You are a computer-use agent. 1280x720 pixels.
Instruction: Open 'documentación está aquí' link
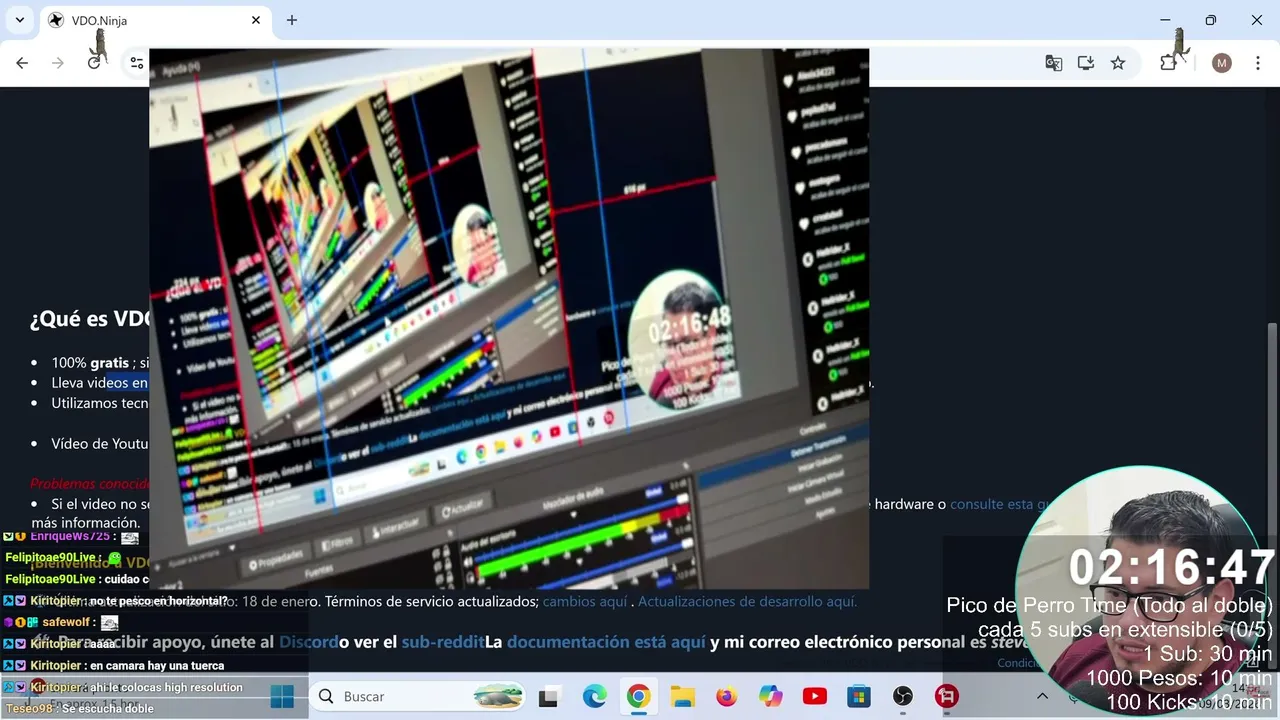coord(606,642)
